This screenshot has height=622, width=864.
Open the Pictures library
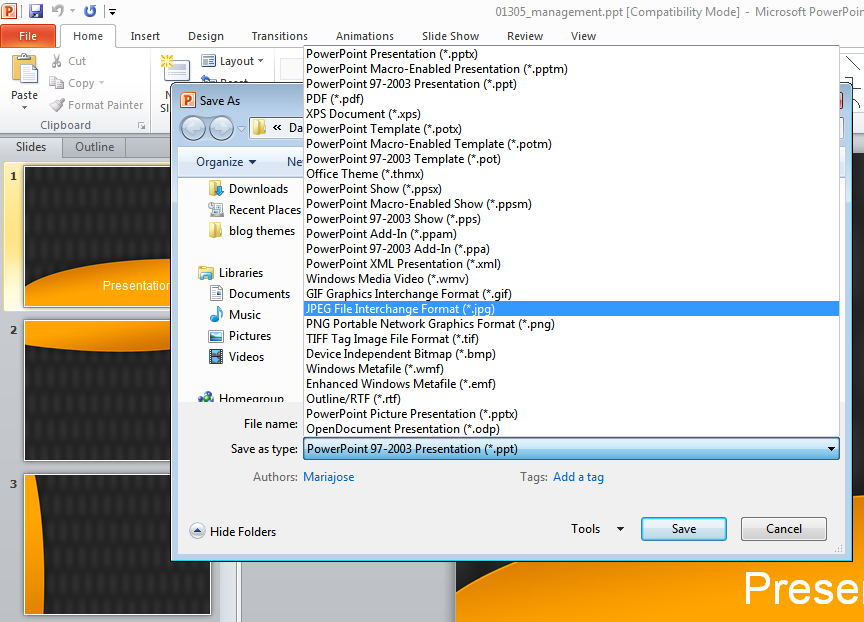coord(240,336)
